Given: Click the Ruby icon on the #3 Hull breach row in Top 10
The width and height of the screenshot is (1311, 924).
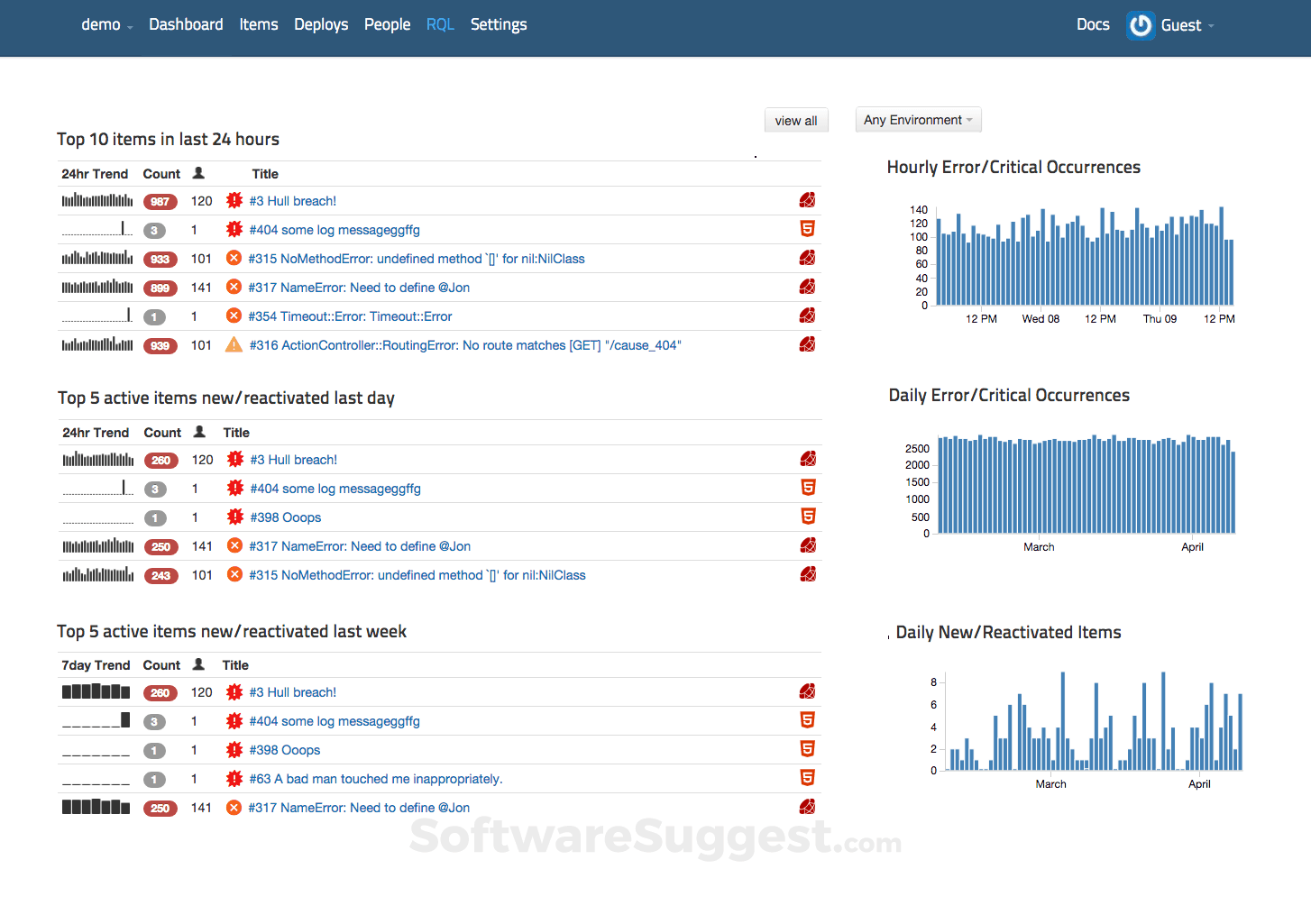Looking at the screenshot, I should coord(807,200).
